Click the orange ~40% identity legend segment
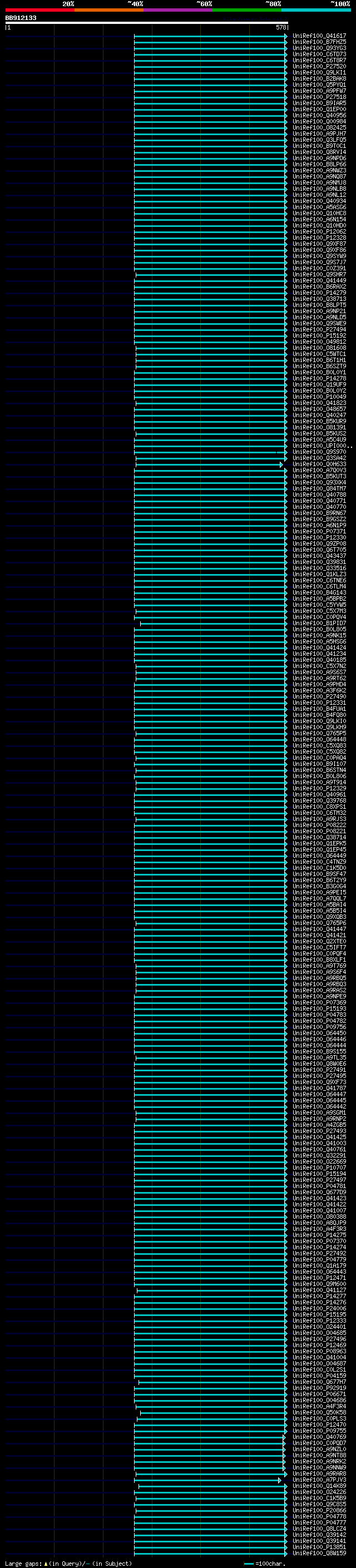This screenshot has height=1568, width=356. (109, 10)
